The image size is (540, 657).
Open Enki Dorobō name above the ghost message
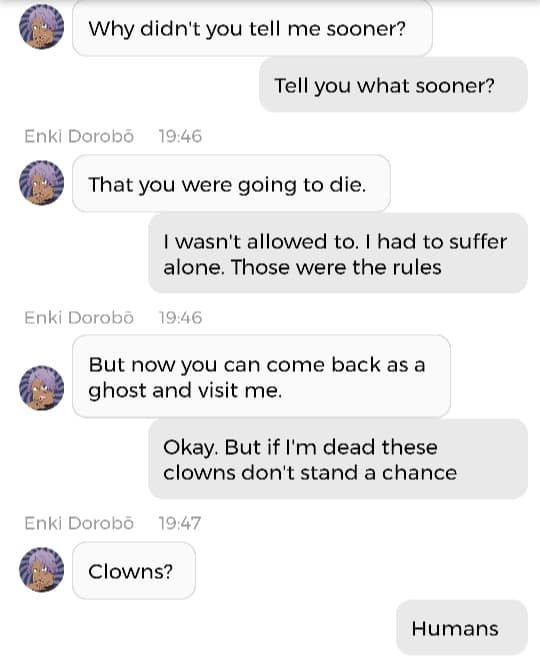coord(79,318)
